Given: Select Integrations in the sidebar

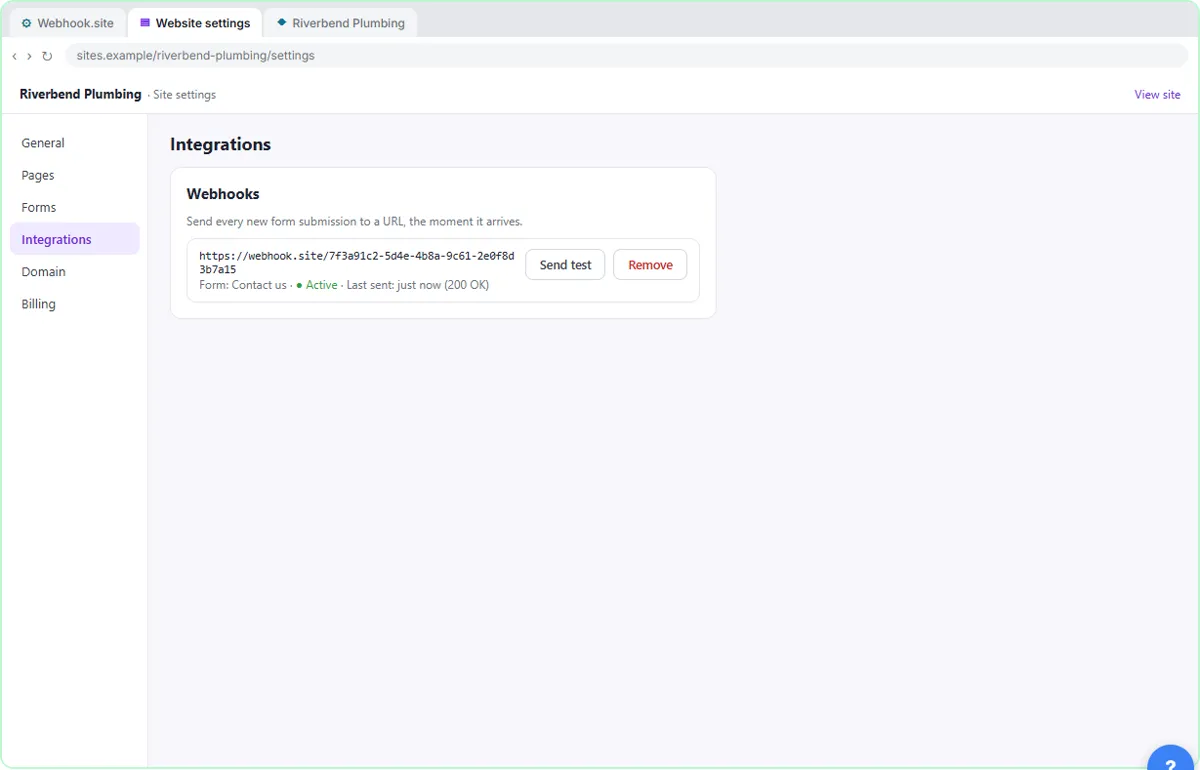Looking at the screenshot, I should coord(75,239).
